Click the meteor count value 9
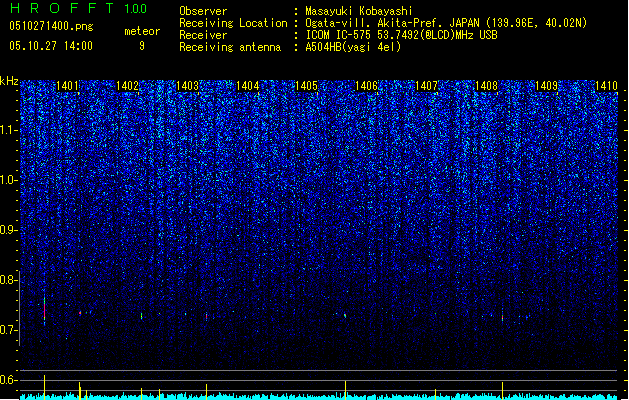Image resolution: width=629 pixels, height=400 pixels. coord(142,46)
